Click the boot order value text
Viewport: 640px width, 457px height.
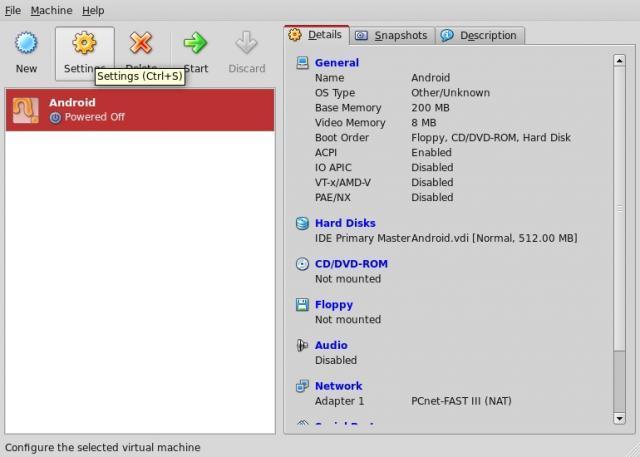click(x=491, y=138)
